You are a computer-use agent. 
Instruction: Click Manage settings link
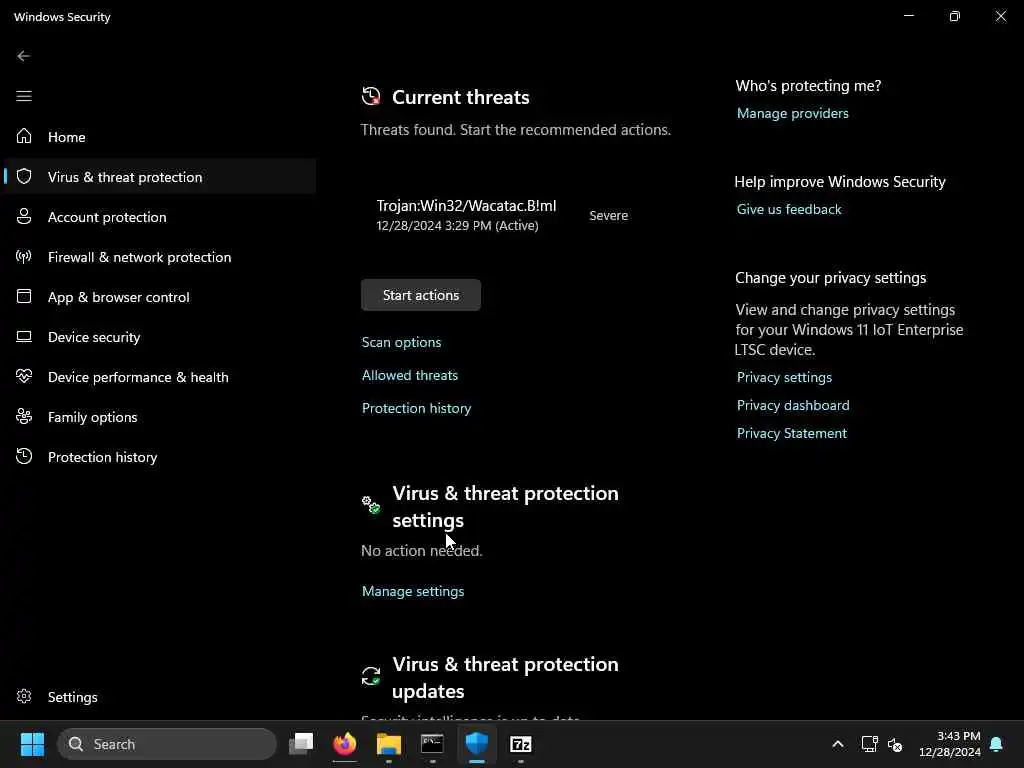coord(413,591)
